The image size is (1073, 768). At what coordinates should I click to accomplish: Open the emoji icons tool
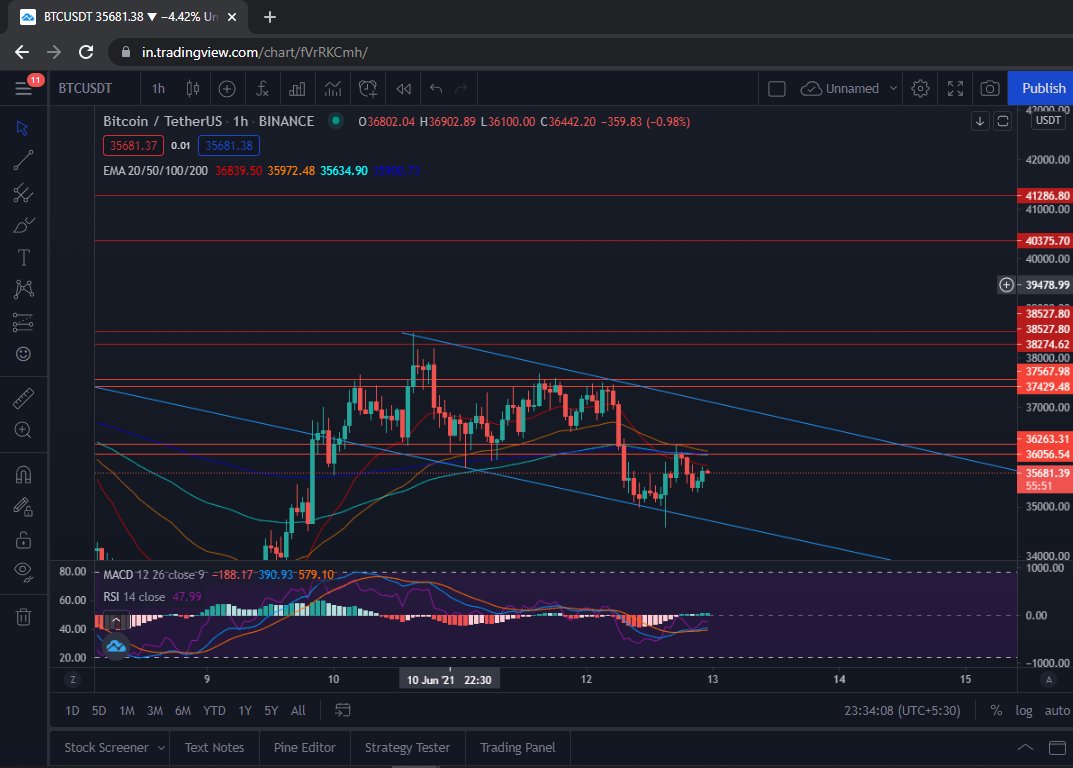[x=23, y=354]
